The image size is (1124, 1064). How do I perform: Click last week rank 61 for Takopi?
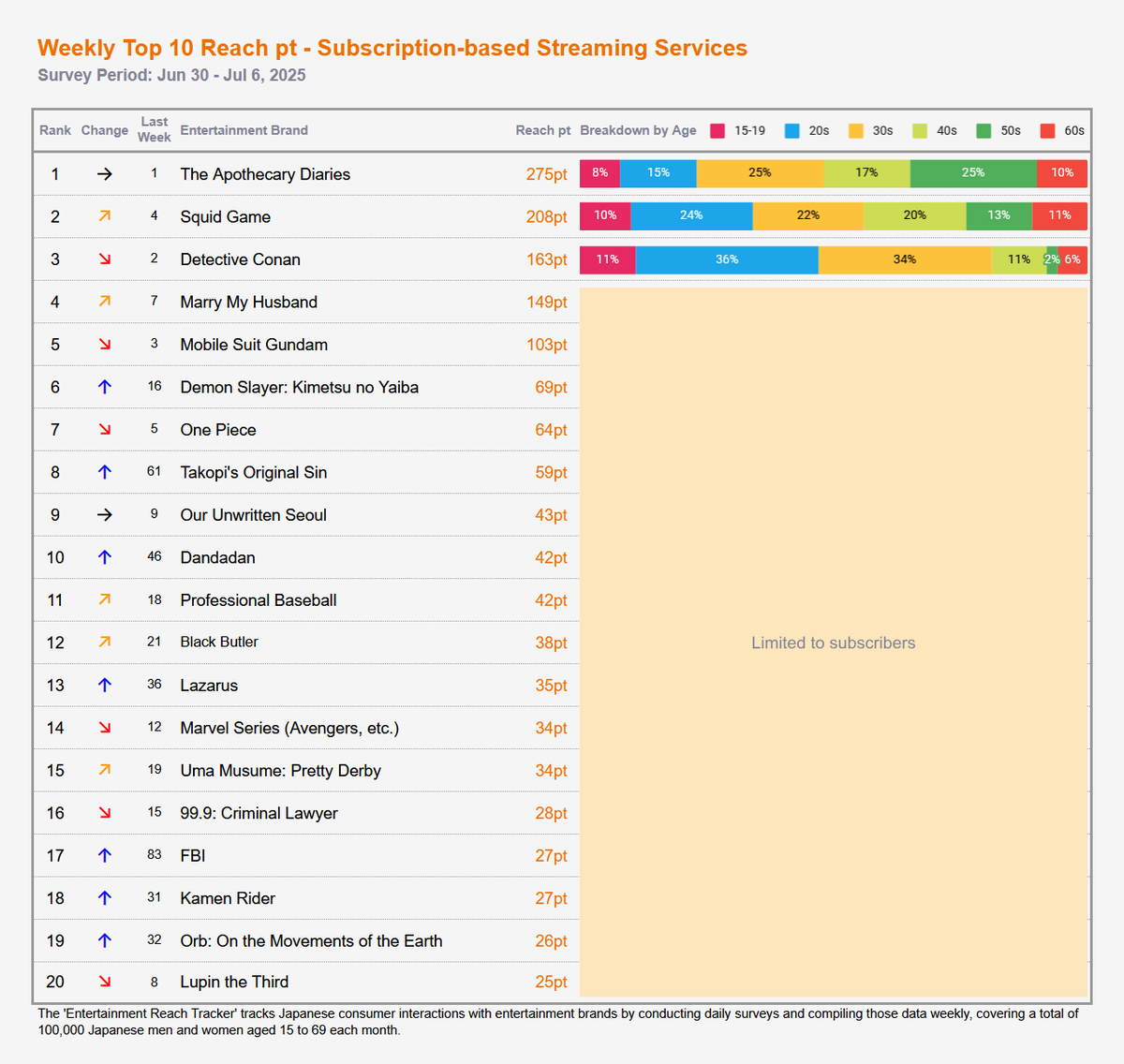tap(155, 471)
